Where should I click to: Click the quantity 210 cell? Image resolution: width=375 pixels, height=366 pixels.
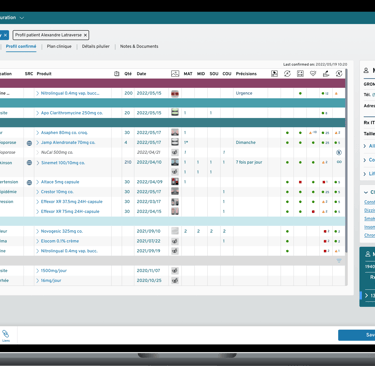(x=128, y=162)
